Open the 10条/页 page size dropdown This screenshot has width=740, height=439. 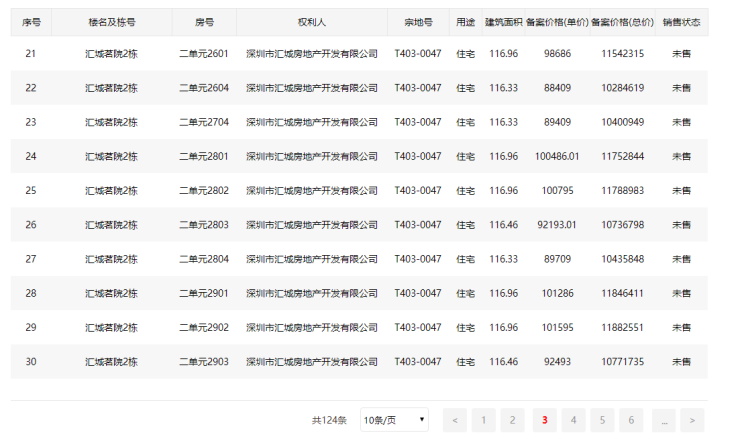[x=394, y=420]
